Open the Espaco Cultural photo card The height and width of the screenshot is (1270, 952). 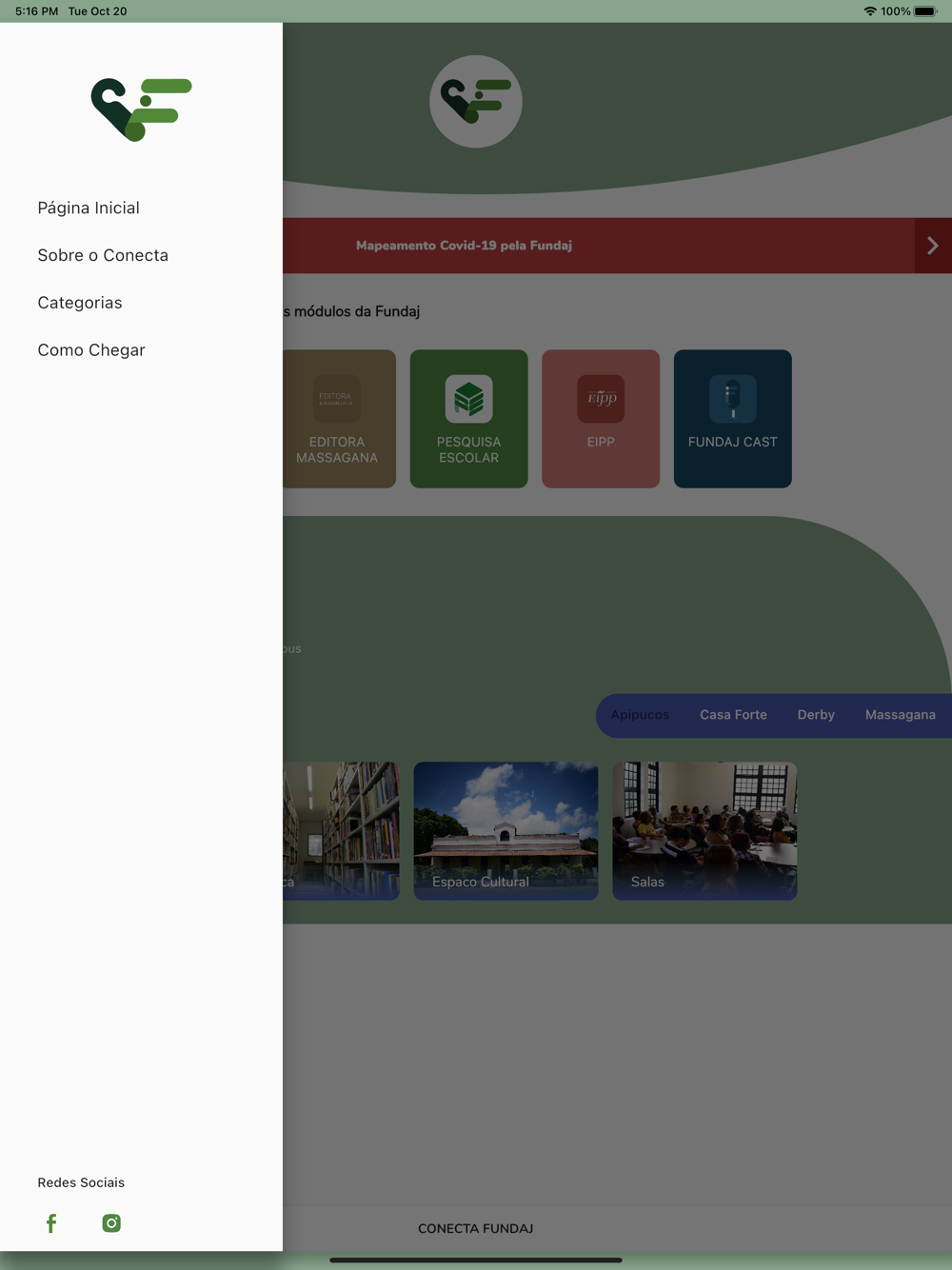coord(506,831)
